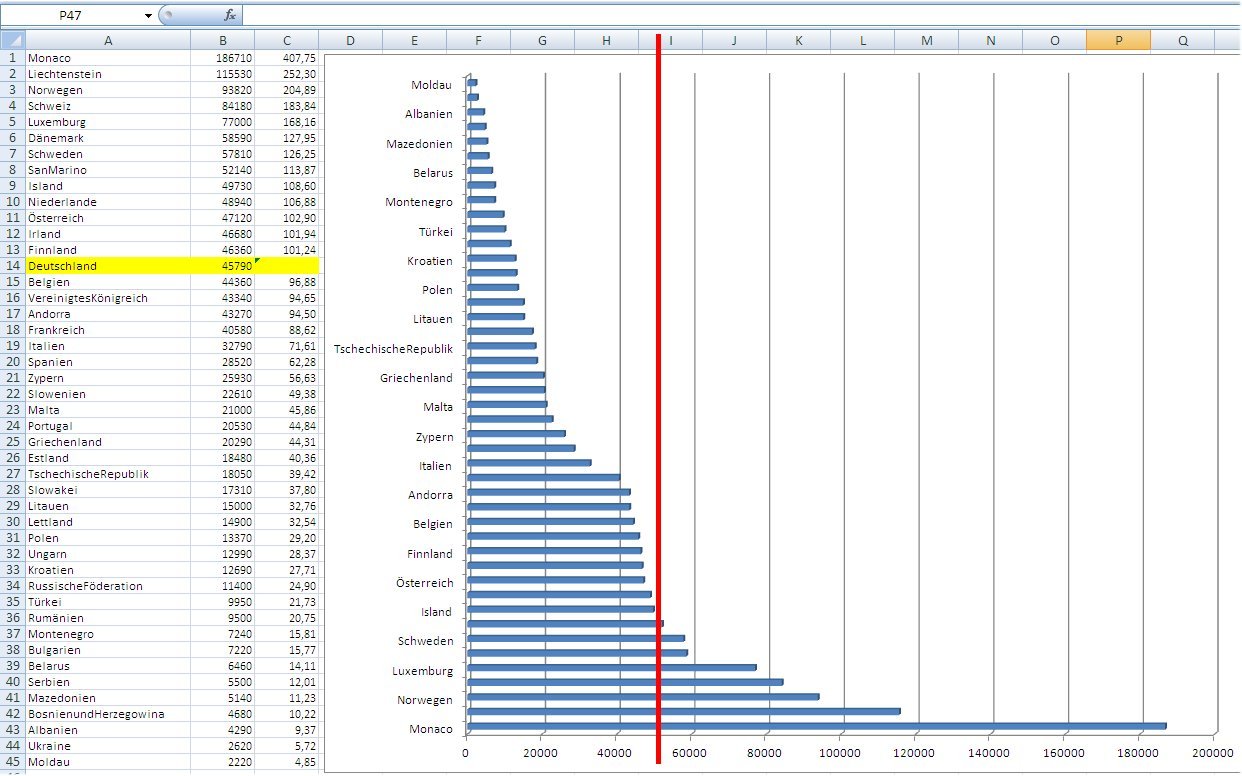1242x776 pixels.
Task: Select the Norwegen bar in chart
Action: [642, 697]
